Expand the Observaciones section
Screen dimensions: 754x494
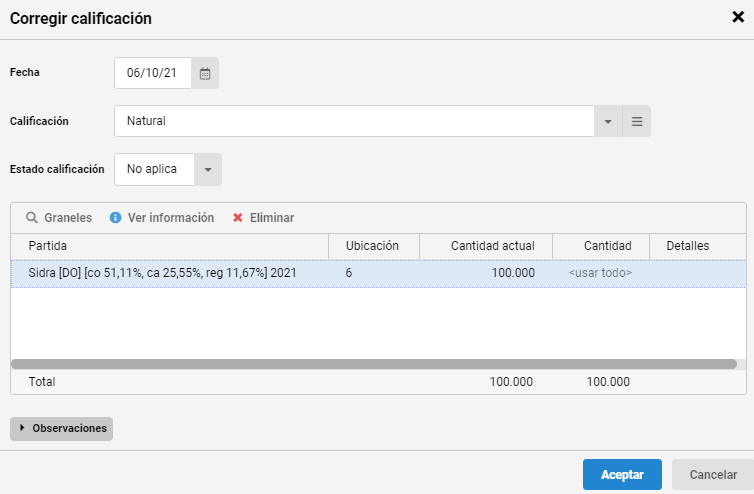coord(62,429)
